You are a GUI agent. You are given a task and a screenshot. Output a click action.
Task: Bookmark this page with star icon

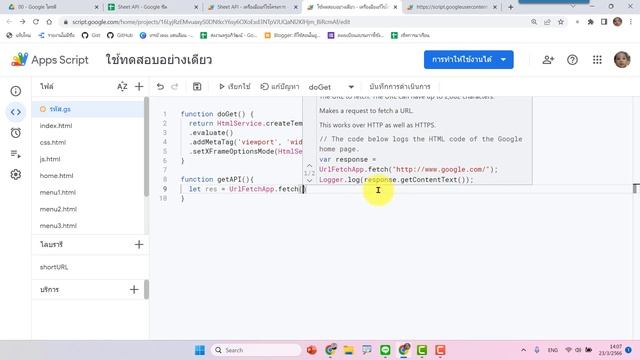(561, 22)
